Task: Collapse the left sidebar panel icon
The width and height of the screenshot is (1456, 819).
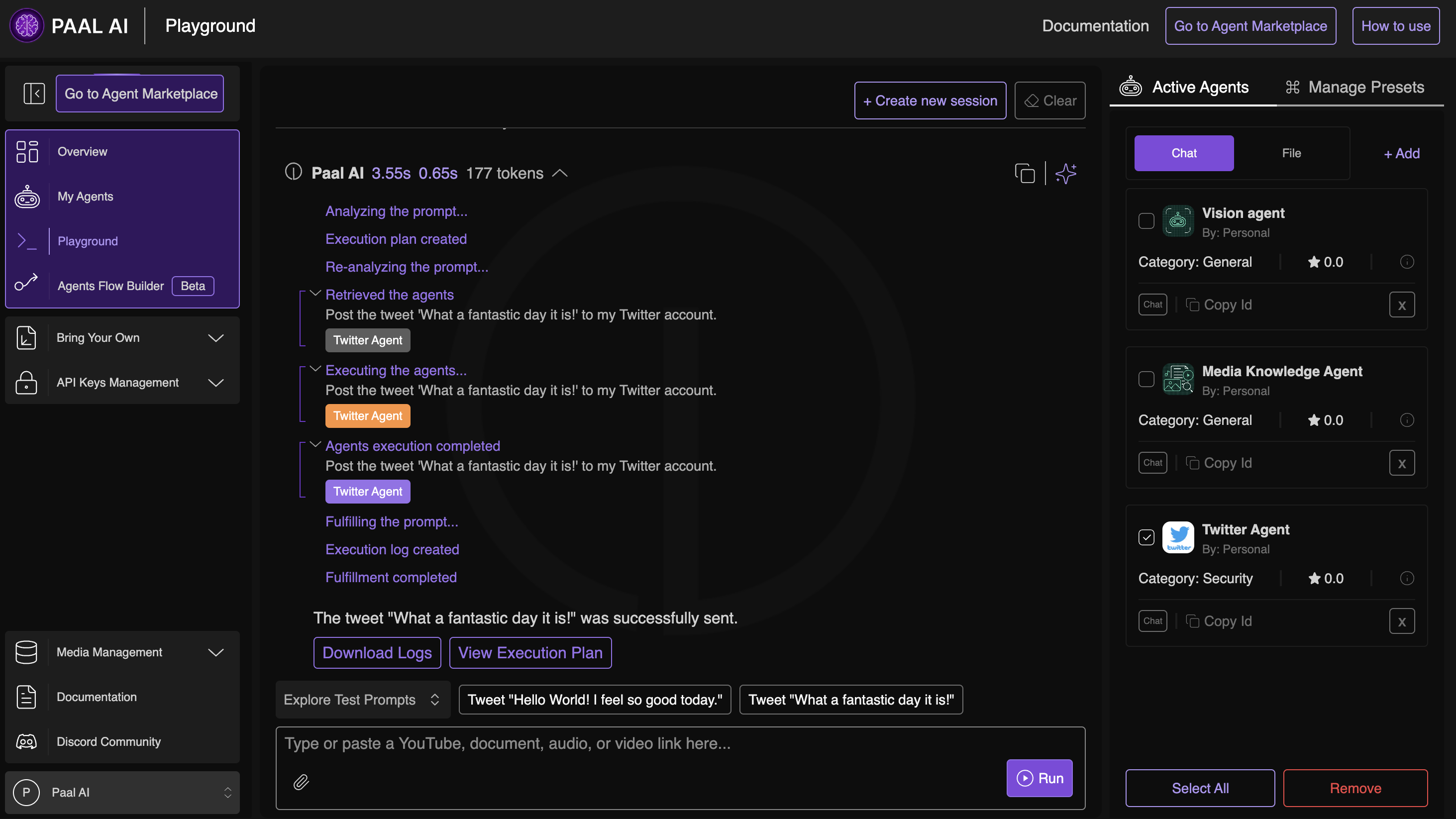Action: 34,93
